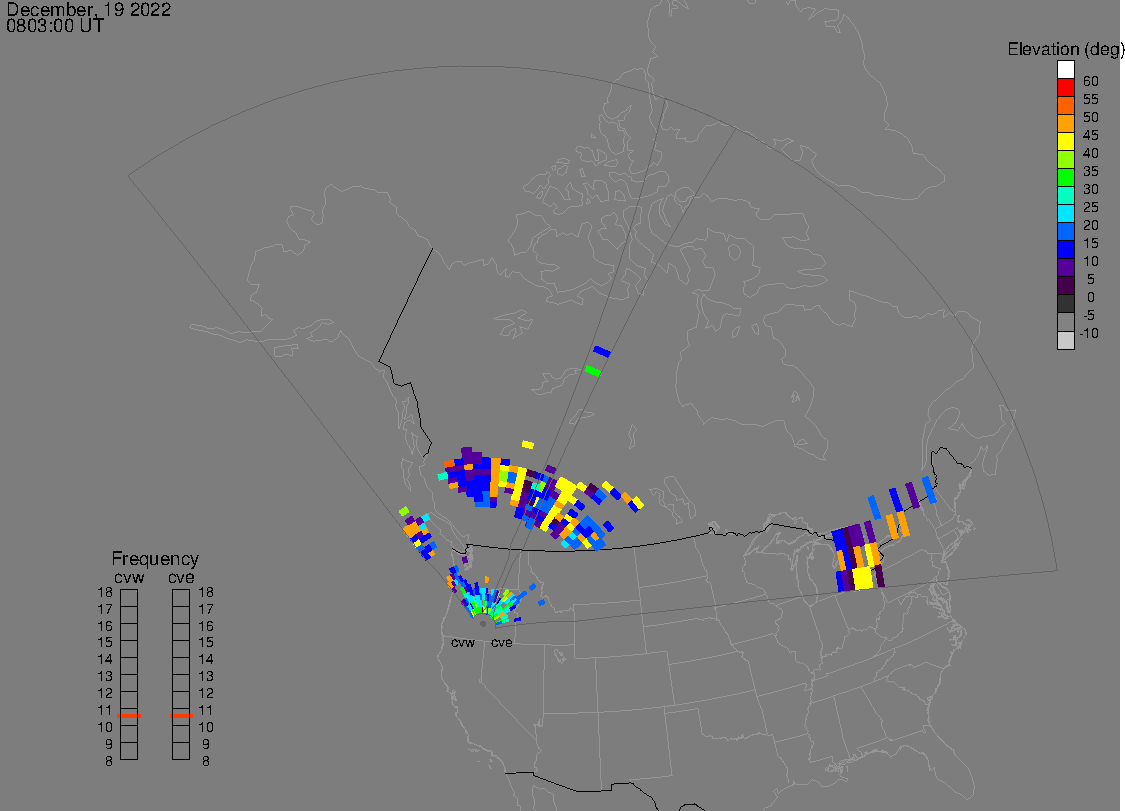Click the white swatch above the 60 label
Image resolution: width=1125 pixels, height=811 pixels.
point(1065,70)
